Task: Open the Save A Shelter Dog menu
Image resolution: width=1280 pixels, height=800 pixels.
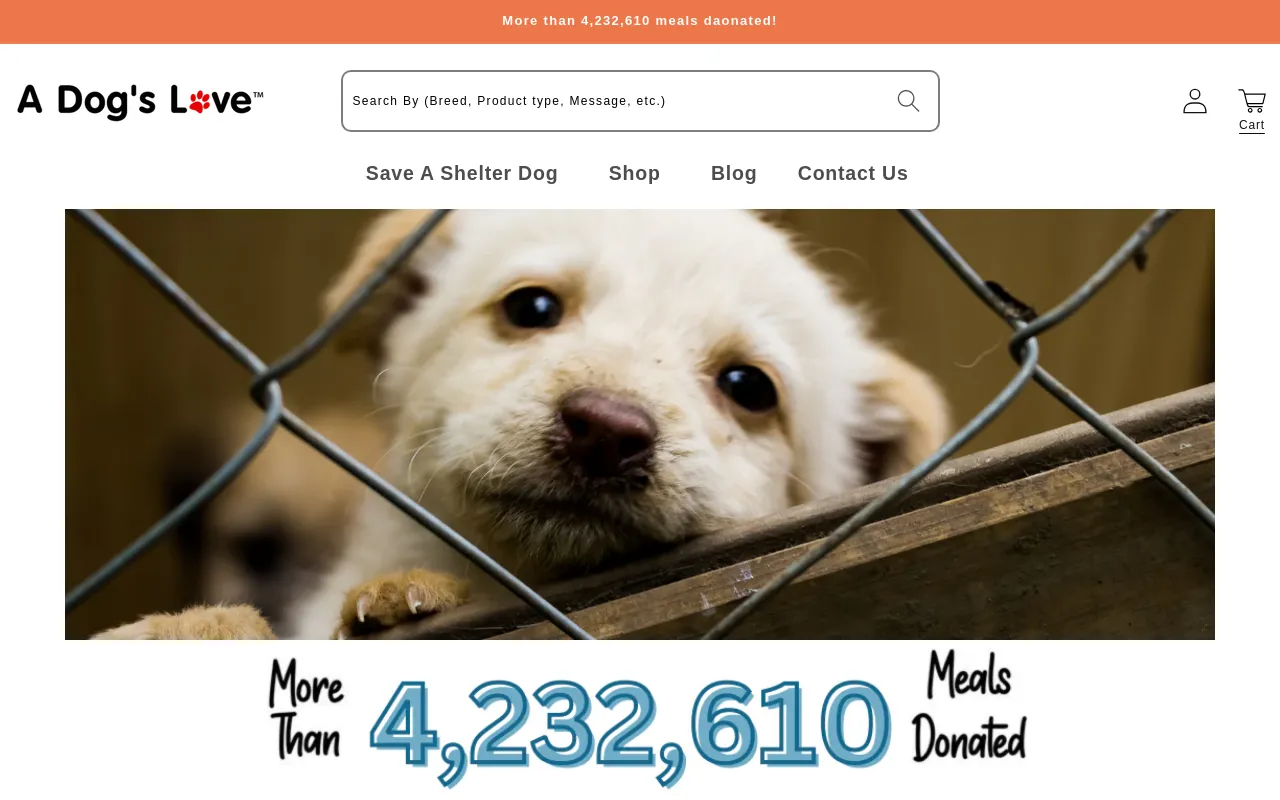Action: [x=462, y=173]
